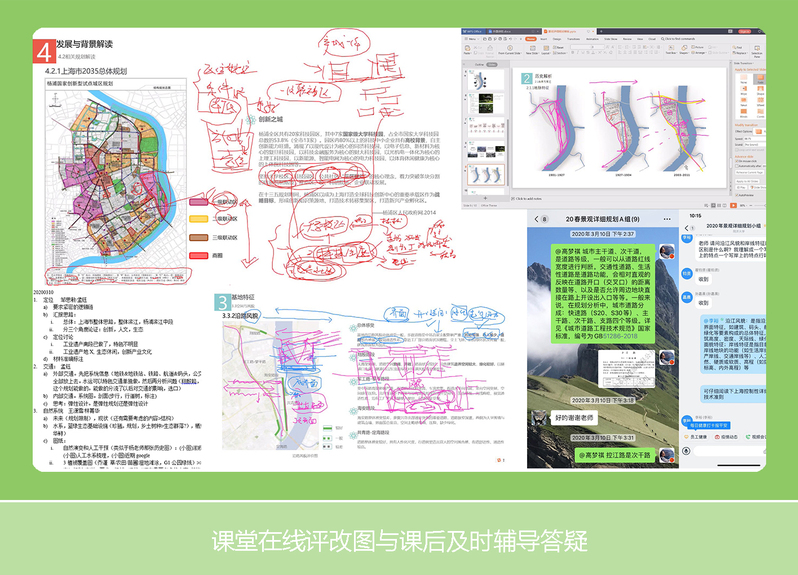Switch to normal view in status bar

(x=713, y=206)
